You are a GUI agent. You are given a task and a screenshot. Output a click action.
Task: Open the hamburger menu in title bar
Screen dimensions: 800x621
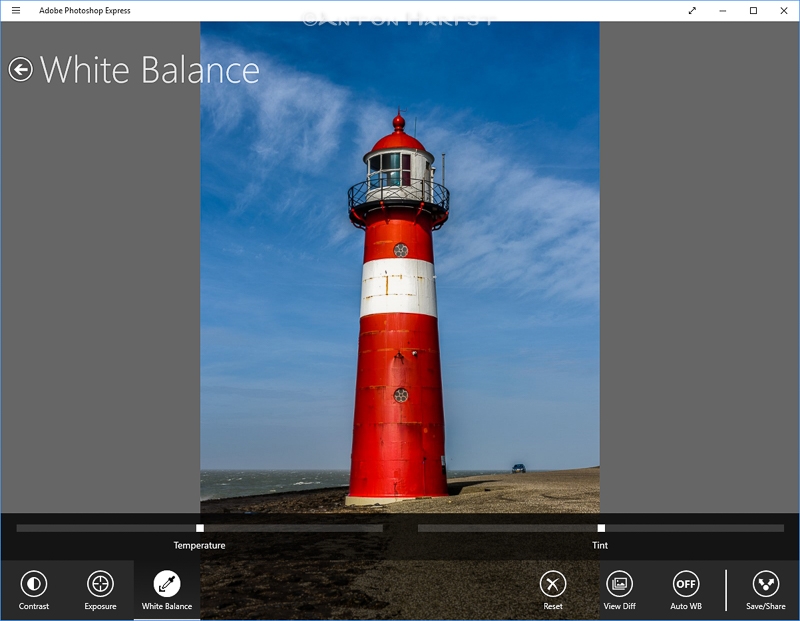pos(16,10)
